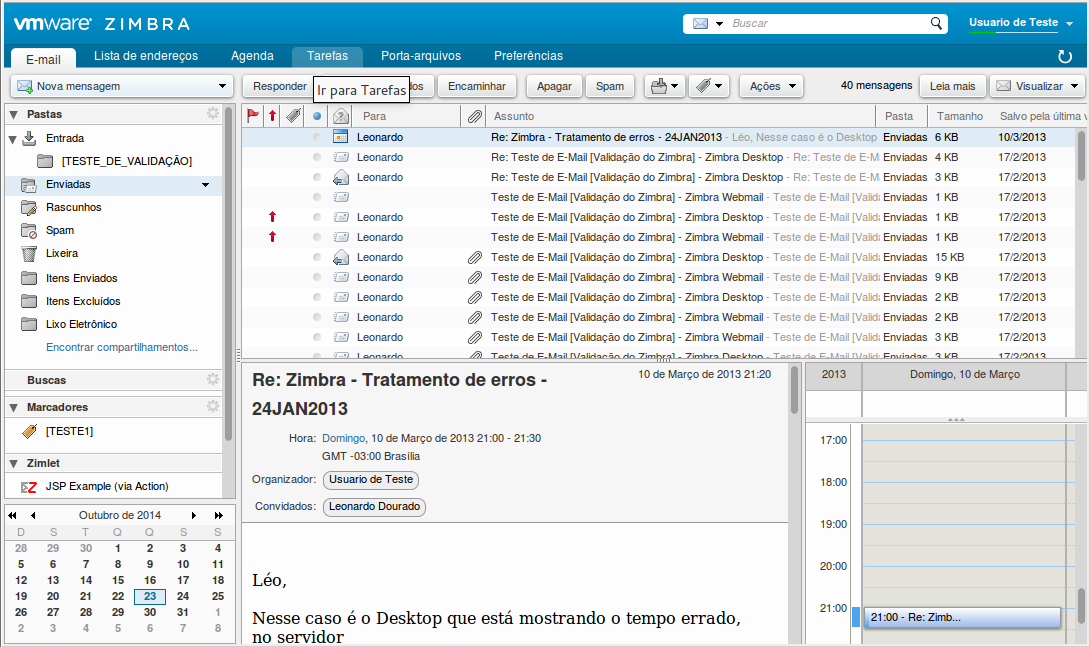The image size is (1090, 647).
Task: Open the Preferências tab
Action: [x=528, y=56]
